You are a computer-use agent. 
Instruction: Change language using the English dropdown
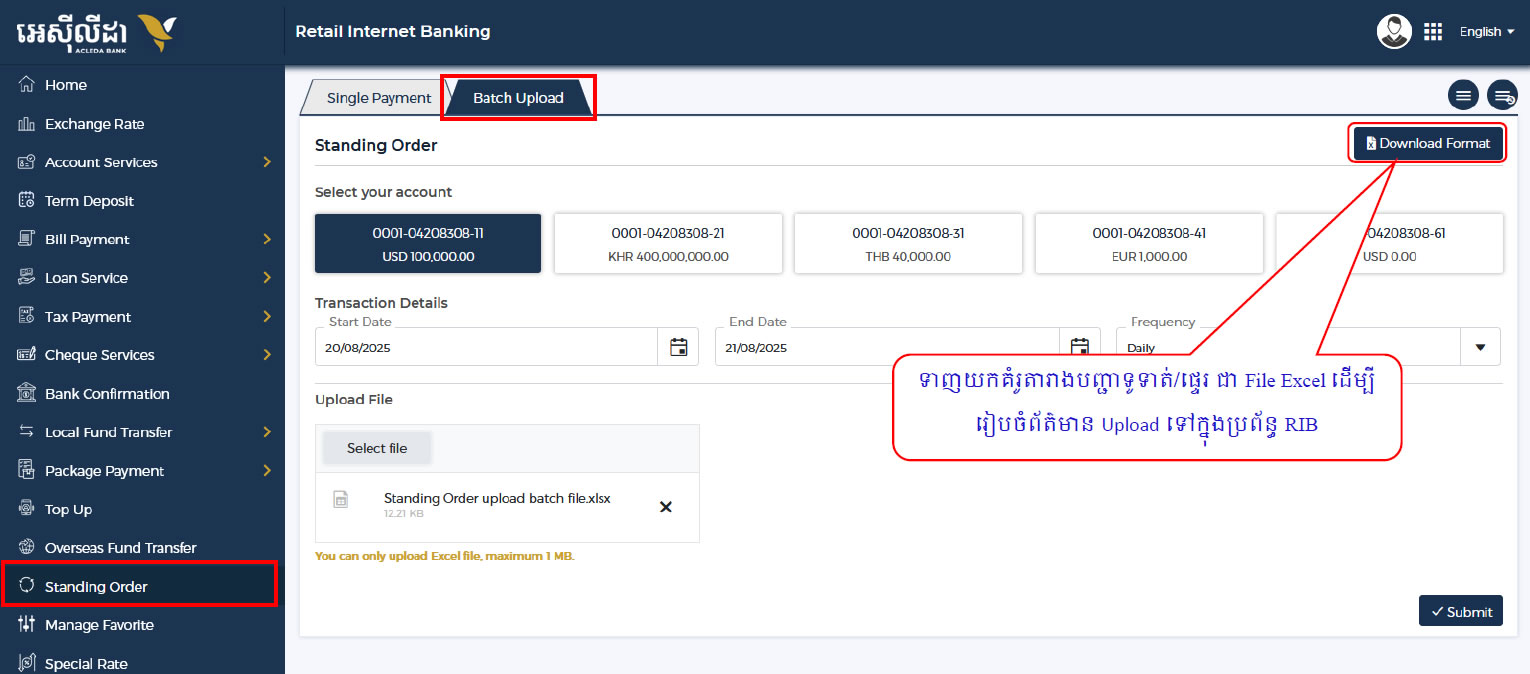(x=1486, y=32)
